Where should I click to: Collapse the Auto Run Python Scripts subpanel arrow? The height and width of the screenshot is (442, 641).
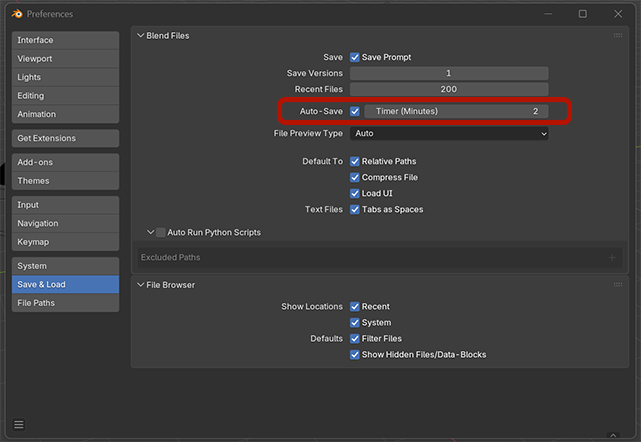click(150, 233)
